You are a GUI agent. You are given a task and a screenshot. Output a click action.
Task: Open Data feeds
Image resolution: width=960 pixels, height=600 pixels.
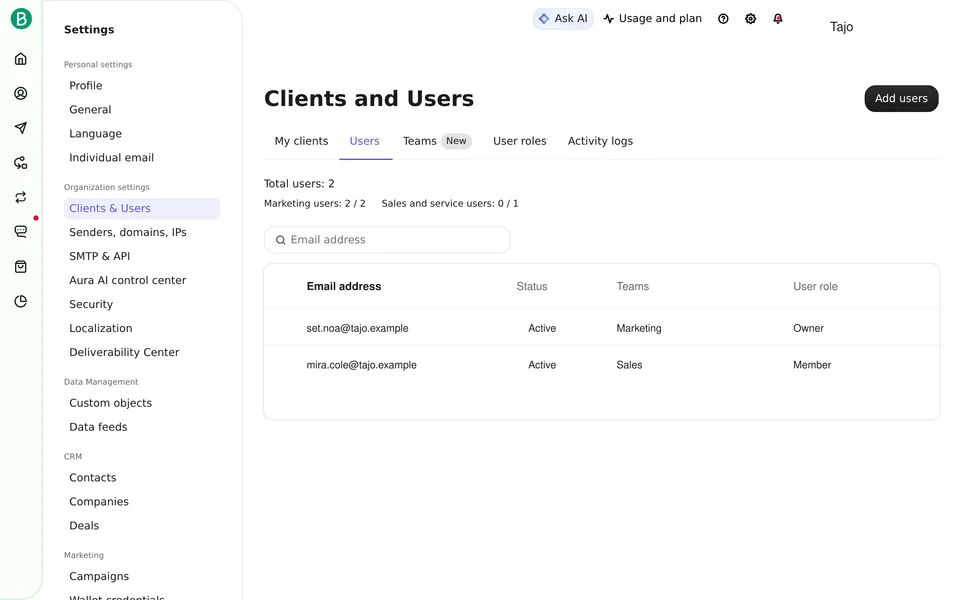pos(98,427)
